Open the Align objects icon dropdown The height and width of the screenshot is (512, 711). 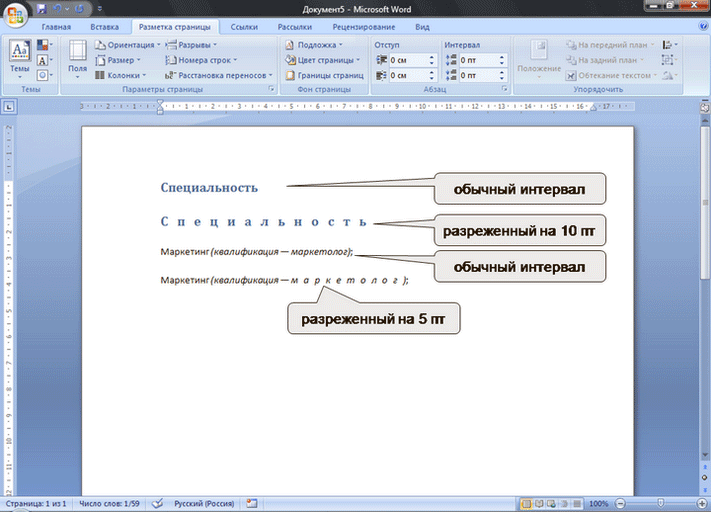669,45
